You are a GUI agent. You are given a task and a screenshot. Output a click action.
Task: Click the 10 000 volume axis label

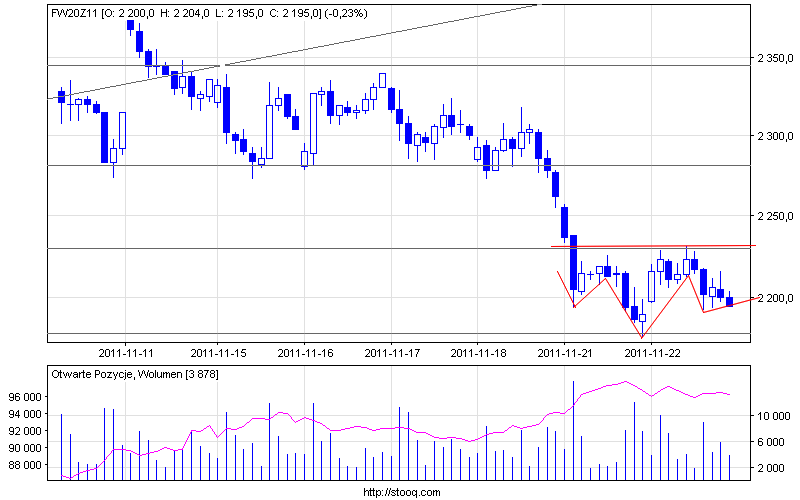coord(773,416)
